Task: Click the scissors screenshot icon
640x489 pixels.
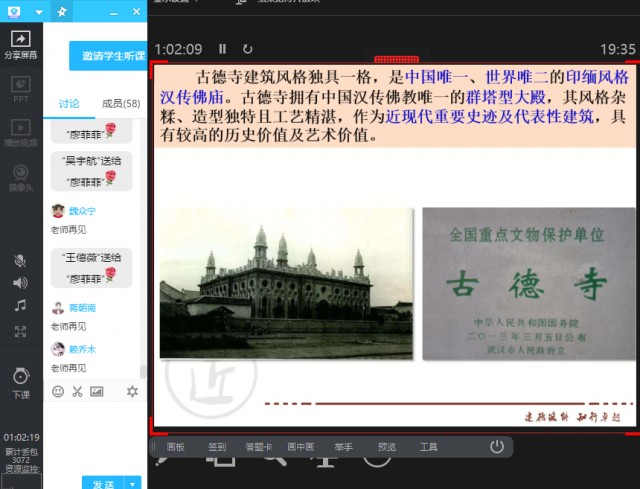Action: tap(77, 391)
